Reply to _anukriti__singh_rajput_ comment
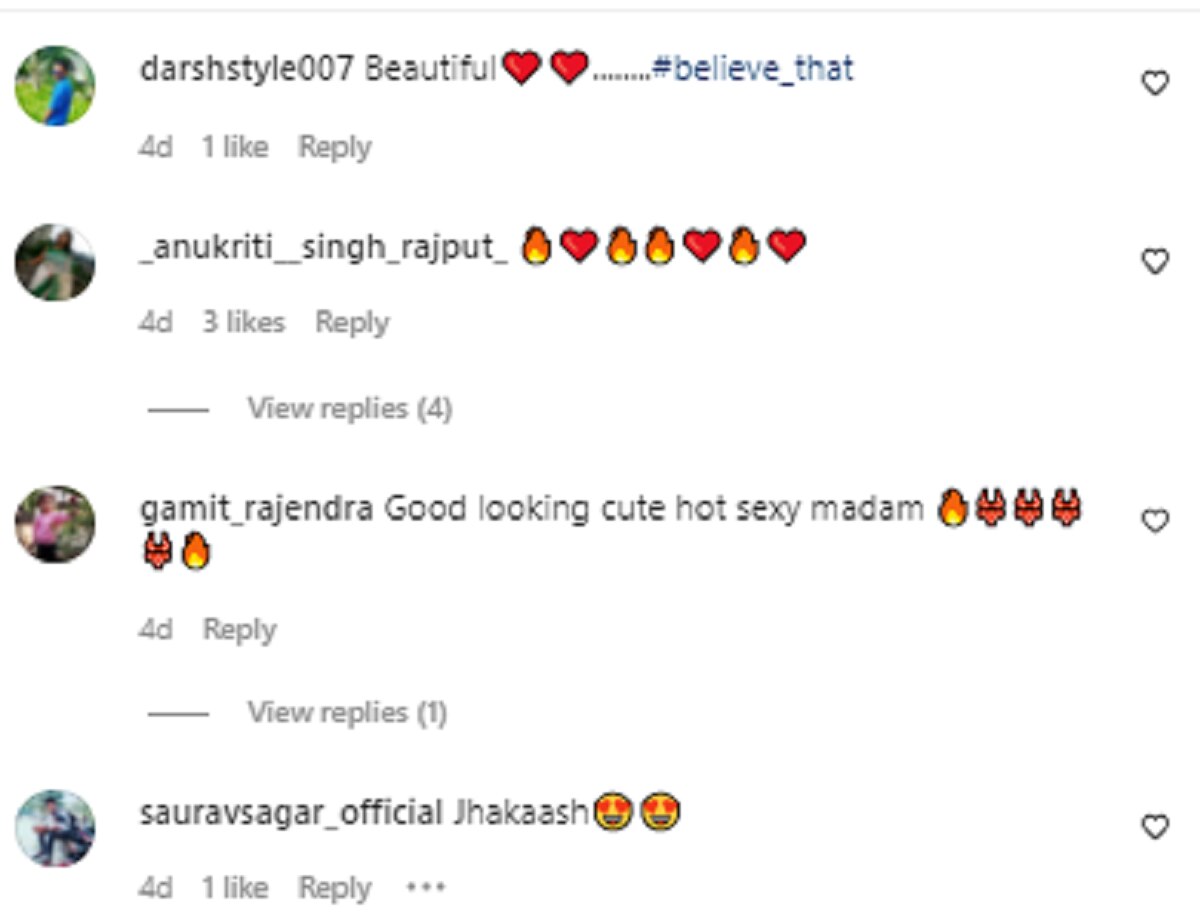The height and width of the screenshot is (913, 1200). (x=352, y=323)
